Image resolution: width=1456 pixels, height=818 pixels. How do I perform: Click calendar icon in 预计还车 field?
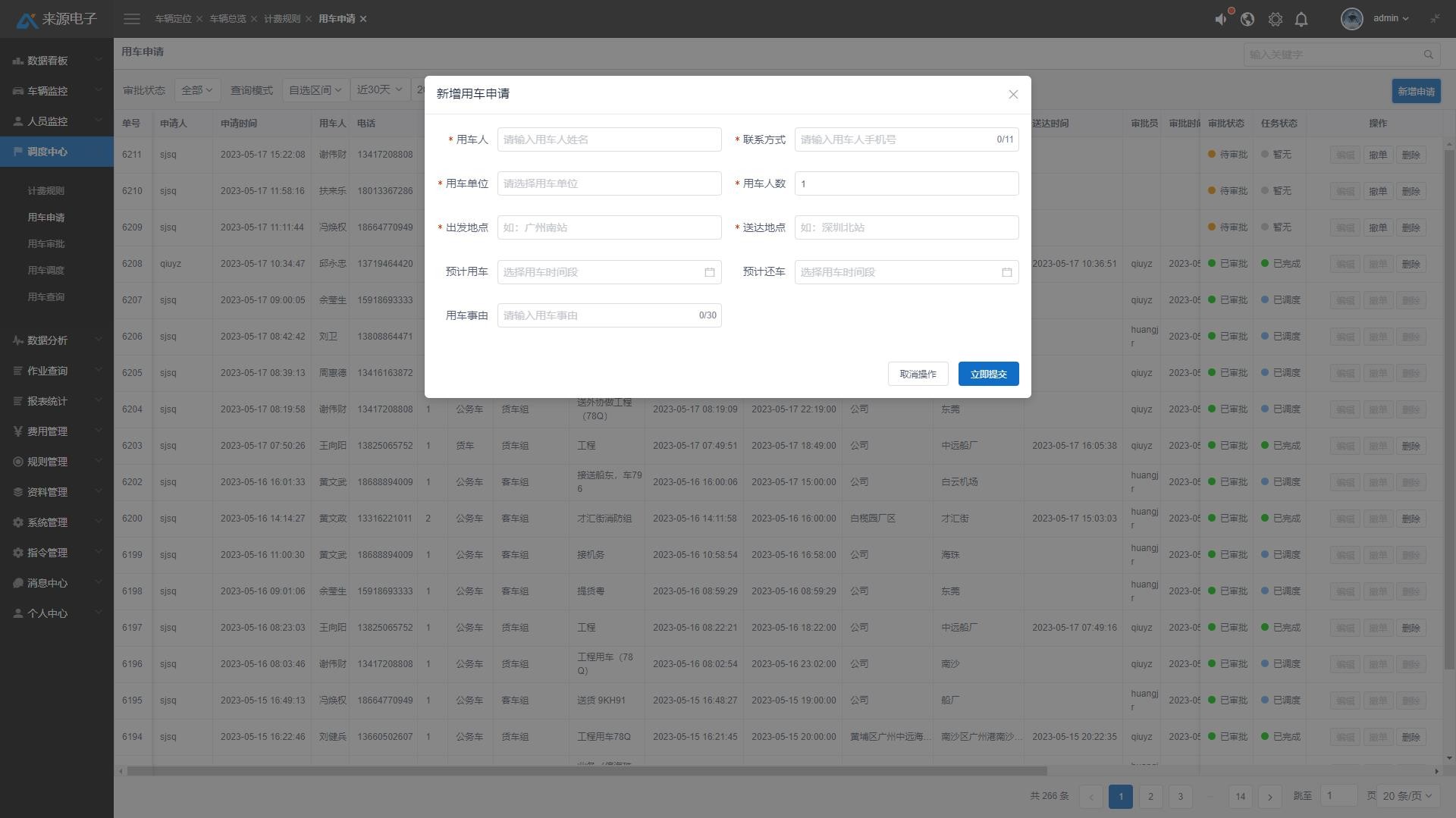coord(1007,272)
